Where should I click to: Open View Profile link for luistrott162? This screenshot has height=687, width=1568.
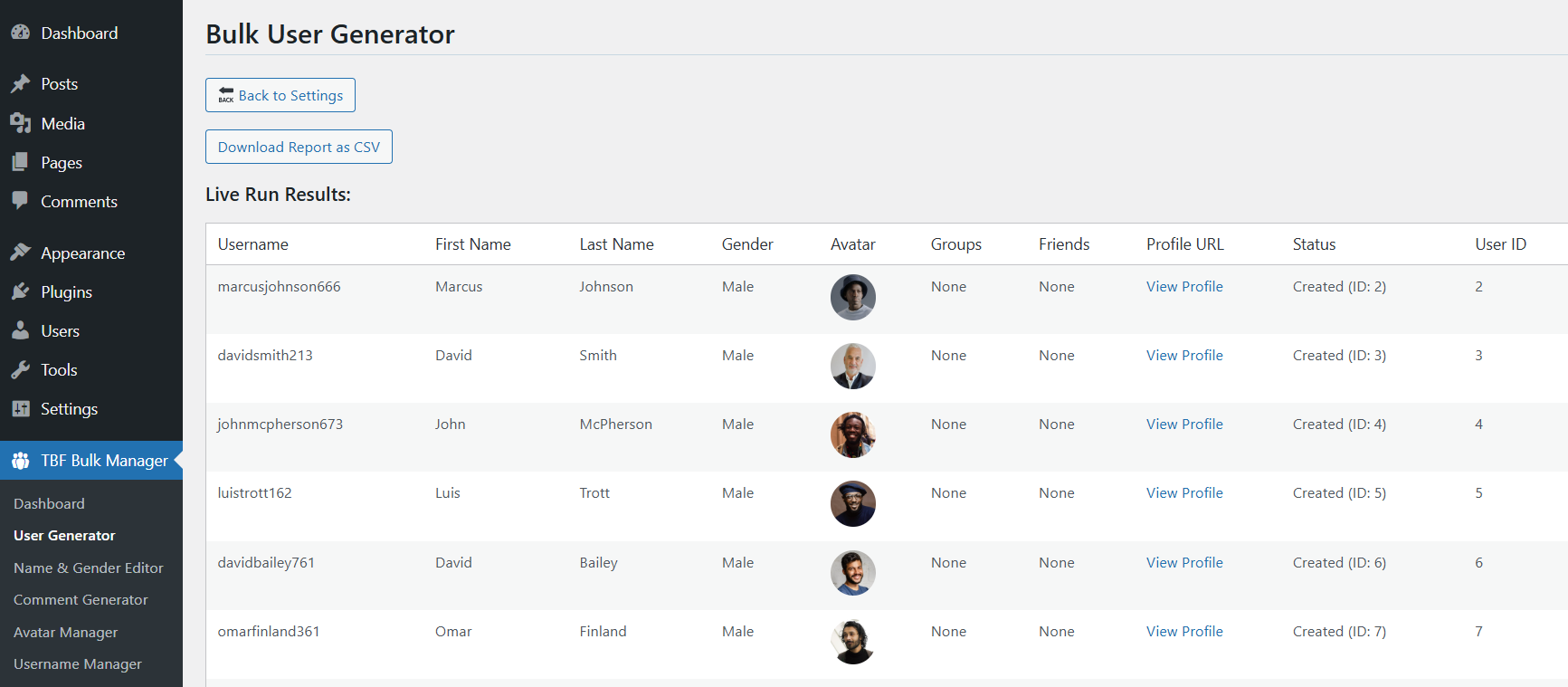1183,492
